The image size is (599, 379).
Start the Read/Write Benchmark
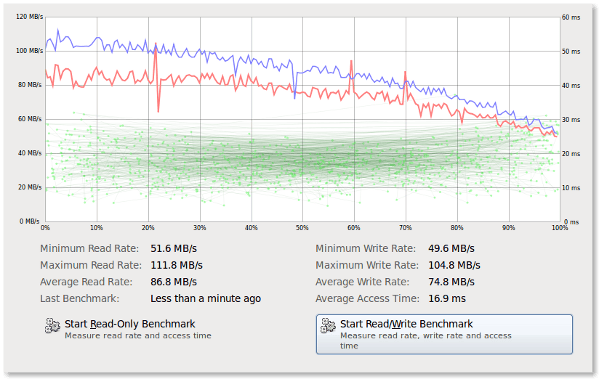click(x=444, y=334)
